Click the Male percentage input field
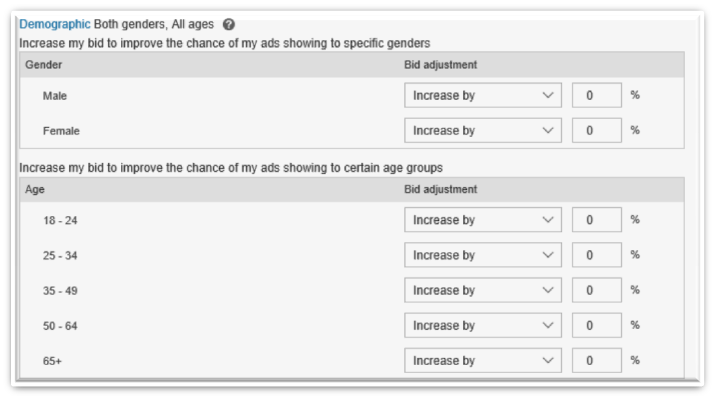The width and height of the screenshot is (715, 400). click(596, 96)
